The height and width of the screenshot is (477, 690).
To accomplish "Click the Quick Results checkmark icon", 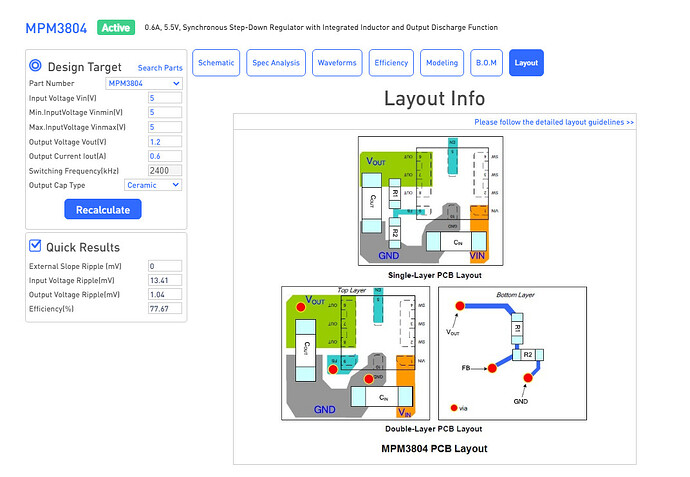I will pyautogui.click(x=35, y=246).
